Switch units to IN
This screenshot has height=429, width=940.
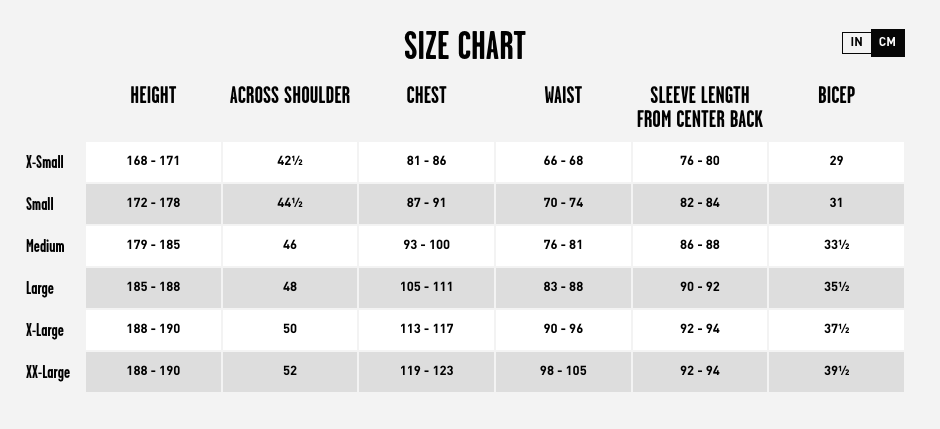tap(856, 43)
